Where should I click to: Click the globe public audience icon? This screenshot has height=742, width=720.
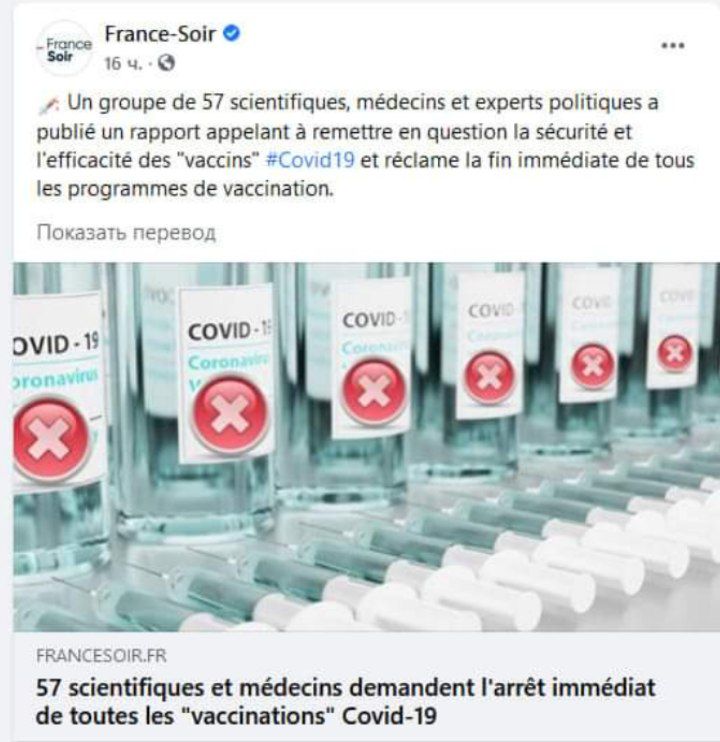[166, 63]
